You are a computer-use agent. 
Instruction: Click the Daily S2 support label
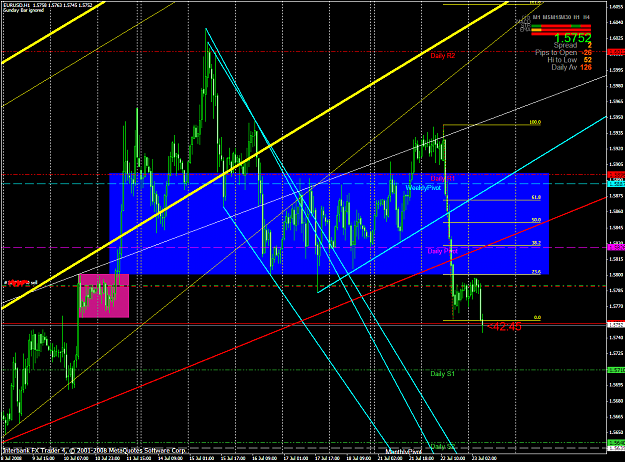(x=442, y=446)
